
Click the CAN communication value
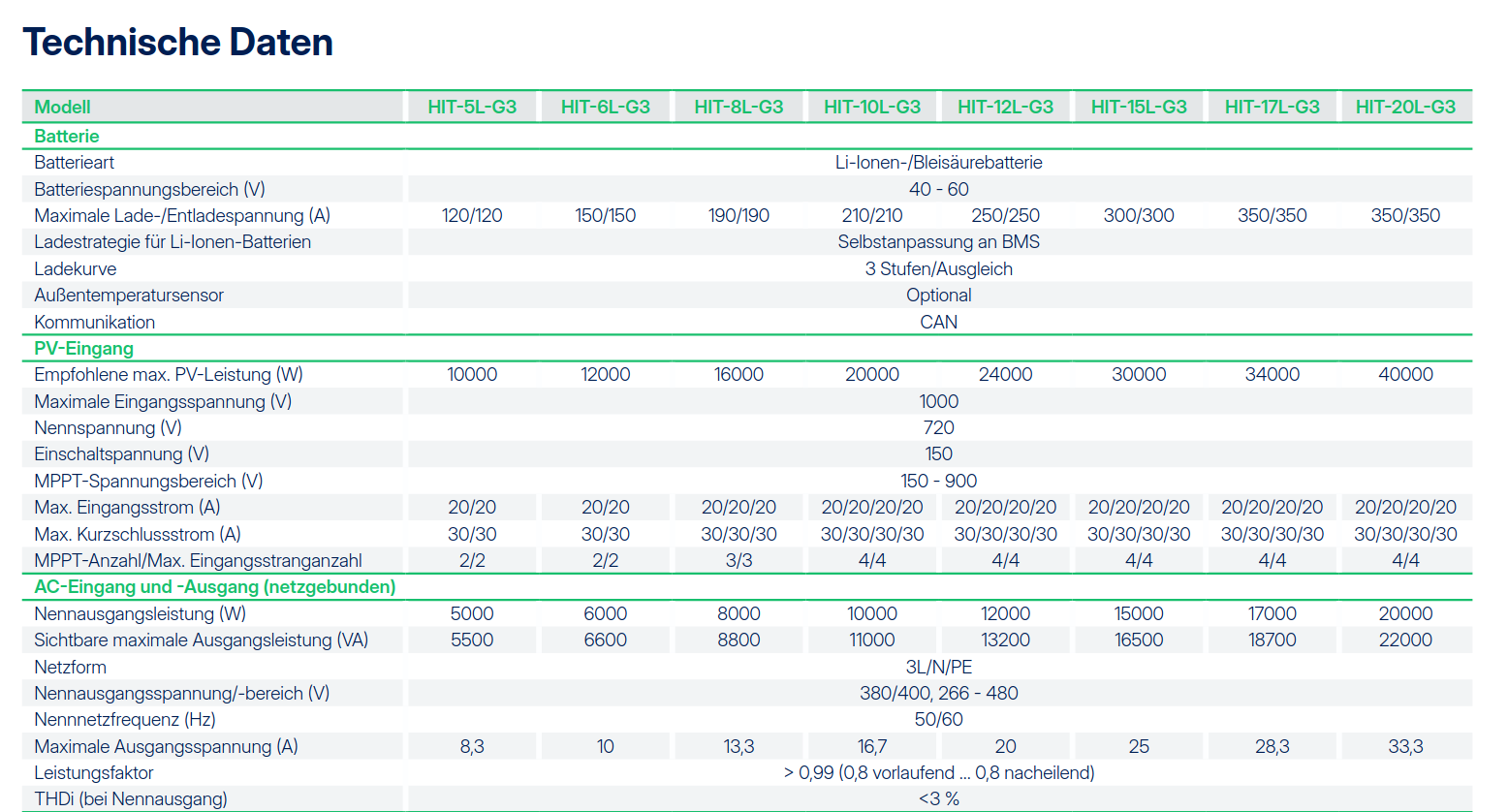pyautogui.click(x=938, y=323)
